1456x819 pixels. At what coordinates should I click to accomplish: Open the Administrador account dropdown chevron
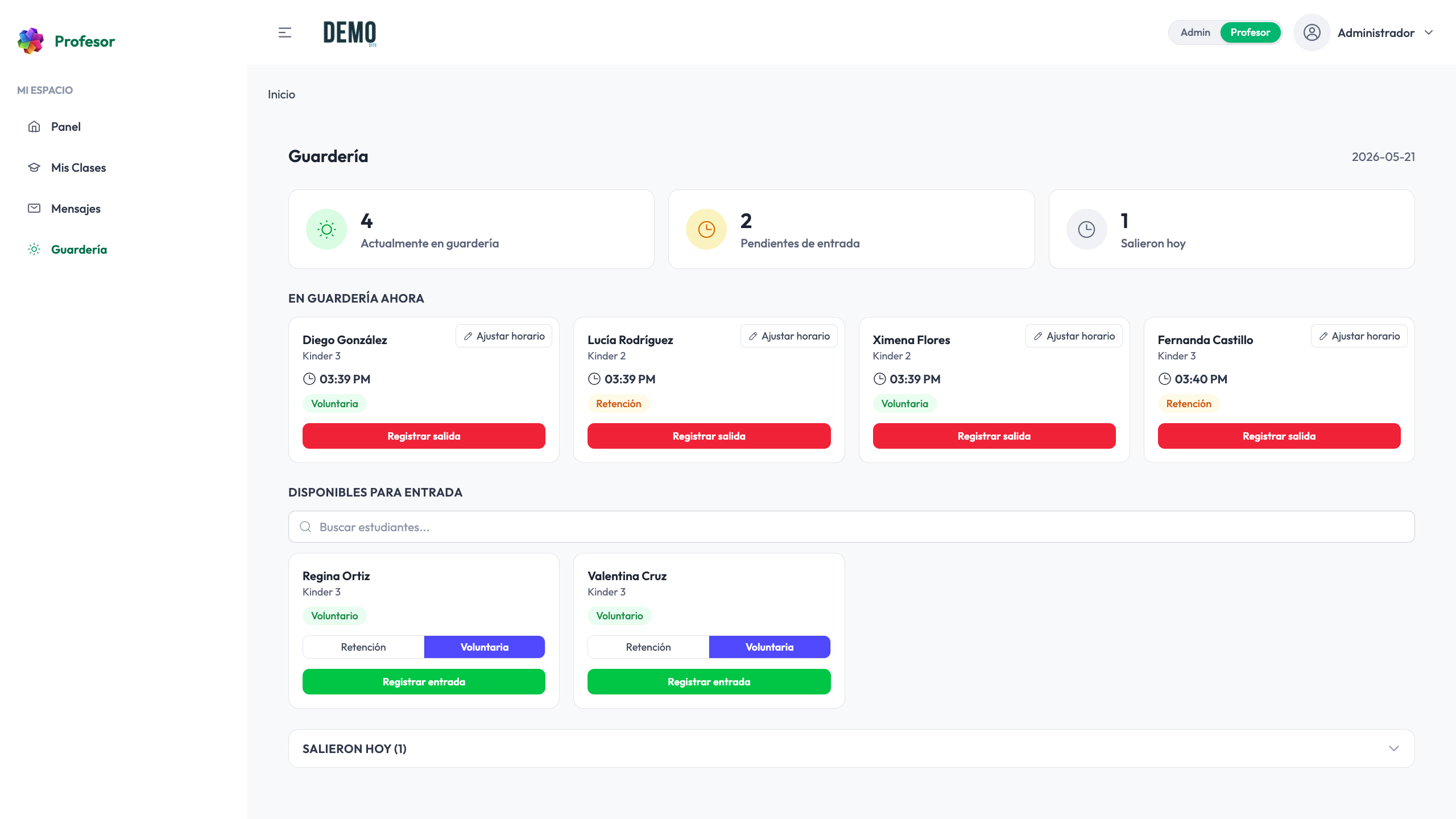coord(1429,32)
